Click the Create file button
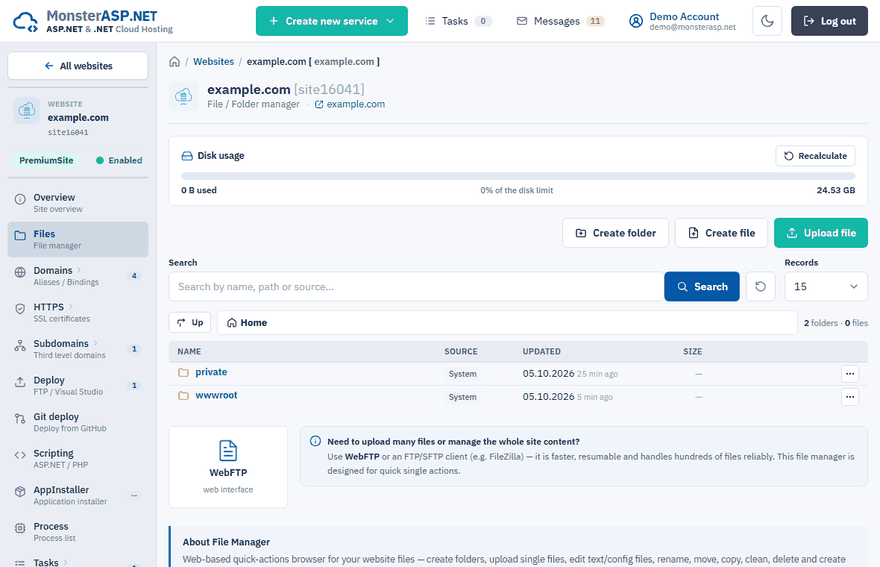 click(721, 233)
